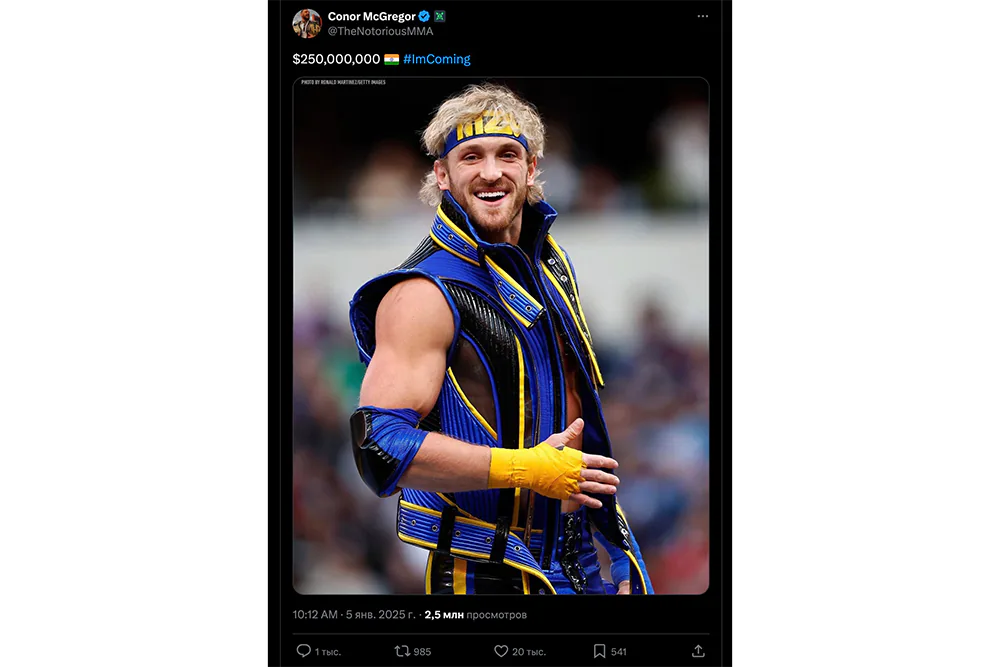Open Conor McGregor's profile avatar
The width and height of the screenshot is (1000, 667).
pos(307,24)
